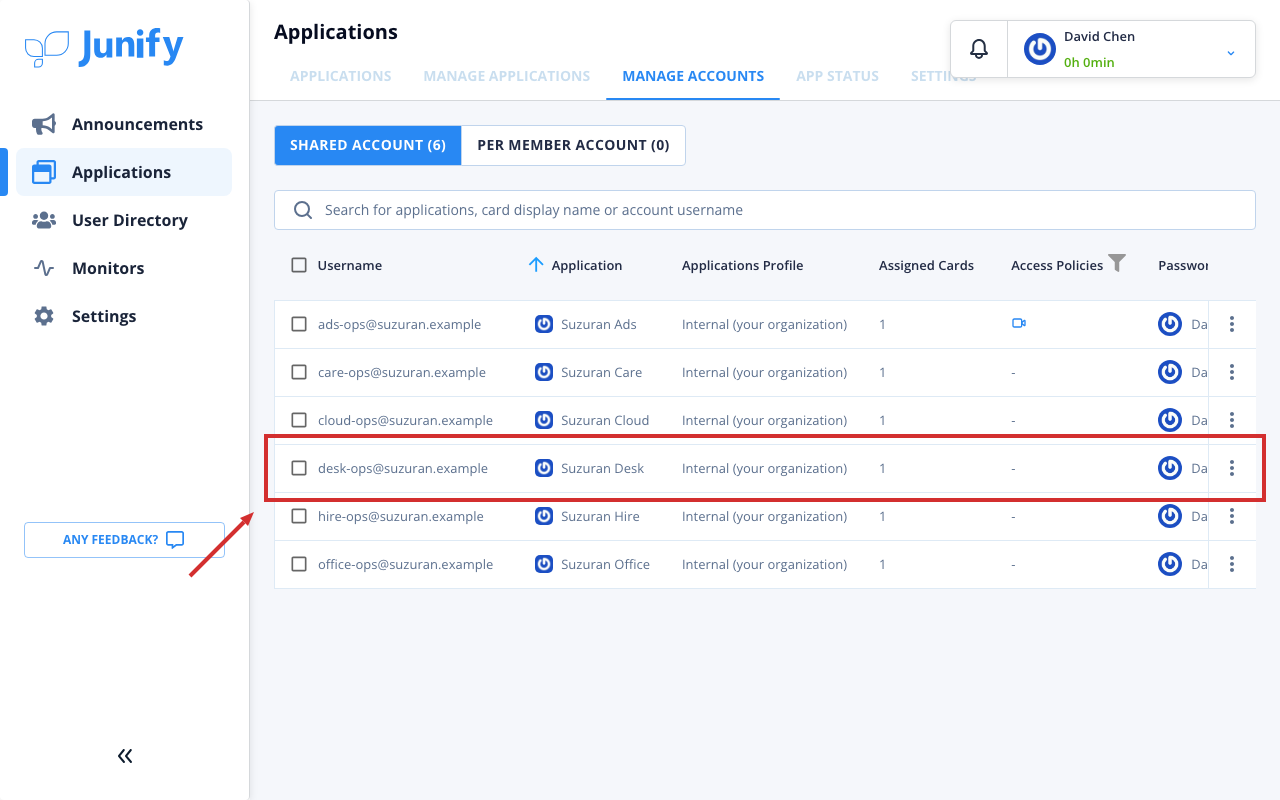Switch to the Manage Applications tab
Screen dimensions: 1280x800
tap(507, 76)
